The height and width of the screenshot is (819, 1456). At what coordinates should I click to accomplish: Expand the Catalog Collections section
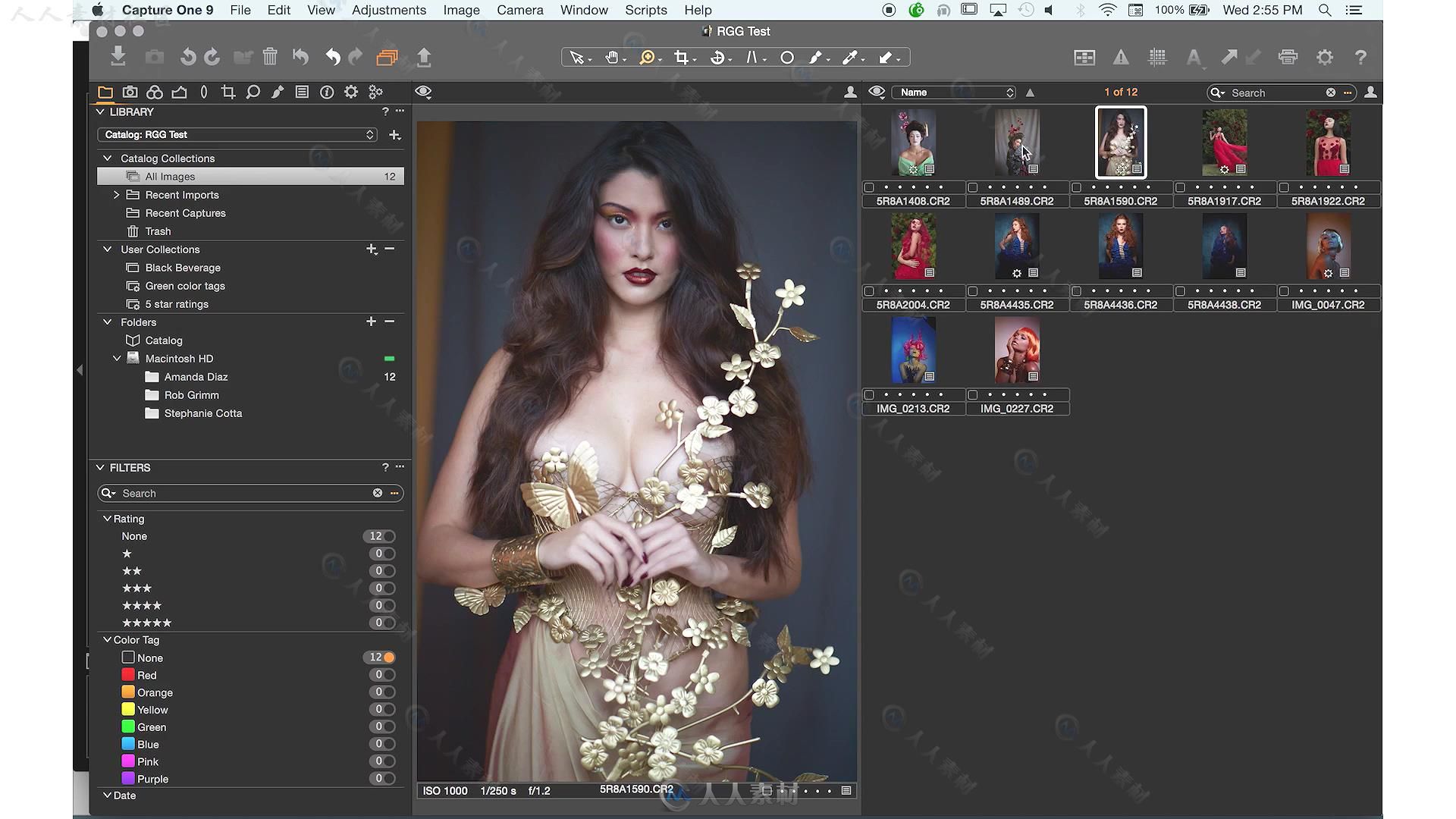(x=108, y=158)
